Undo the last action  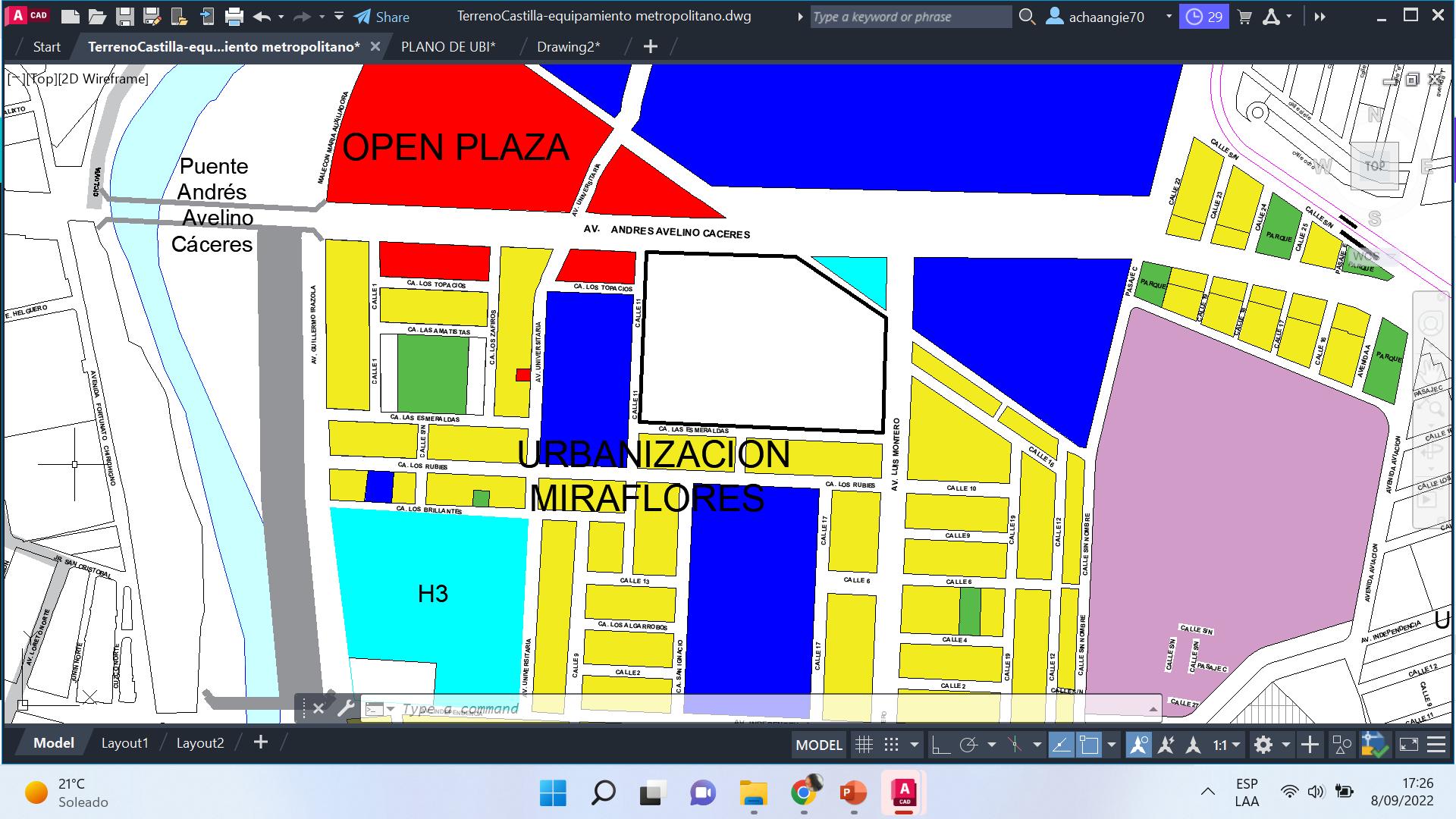coord(262,16)
